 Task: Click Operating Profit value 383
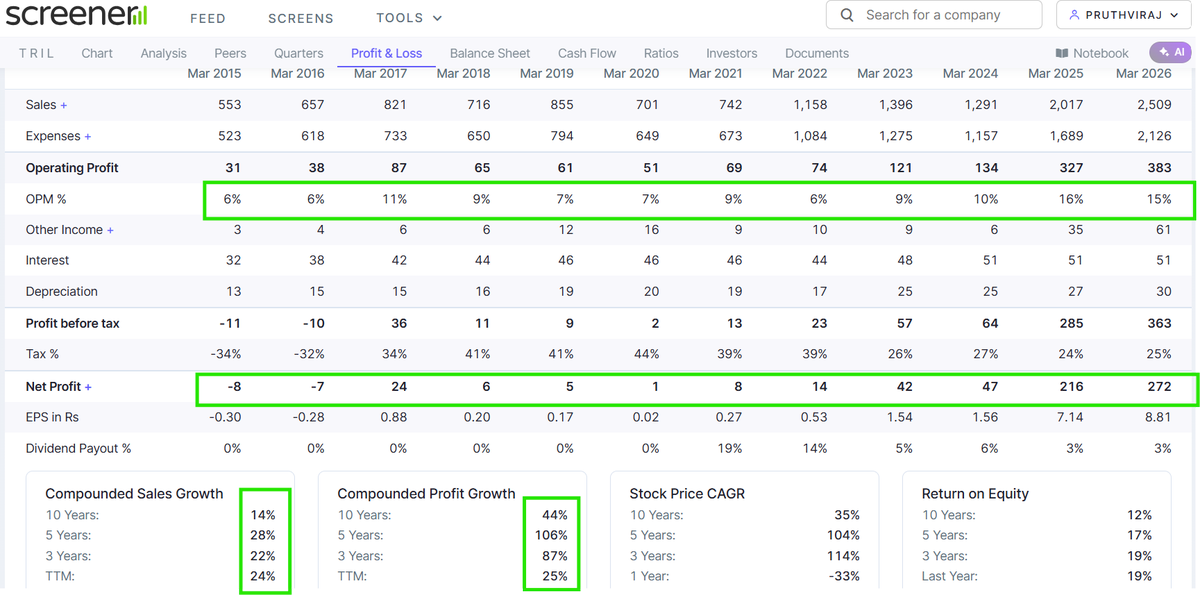pyautogui.click(x=1160, y=168)
